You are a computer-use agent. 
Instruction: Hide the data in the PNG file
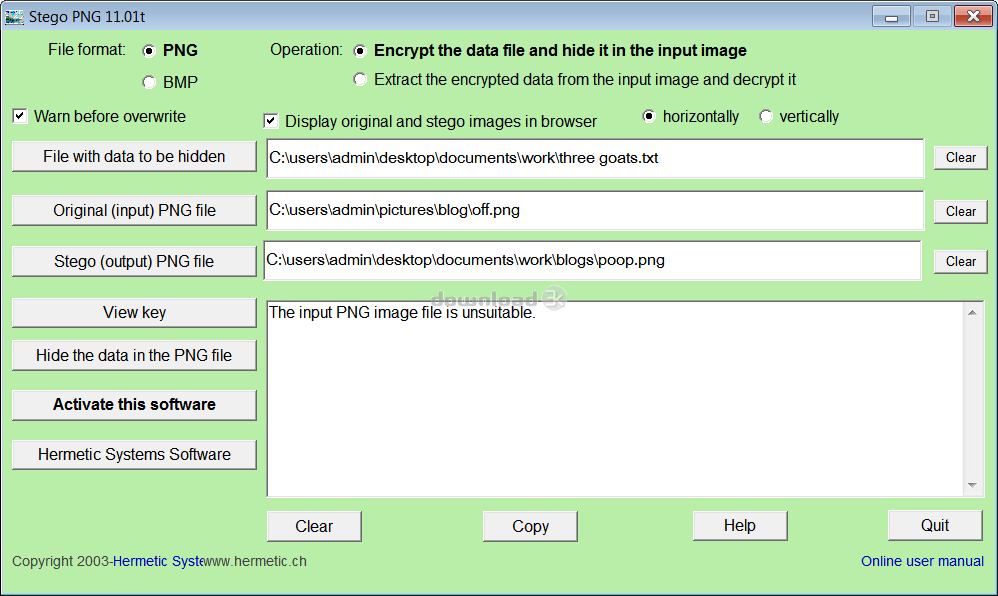[x=134, y=355]
